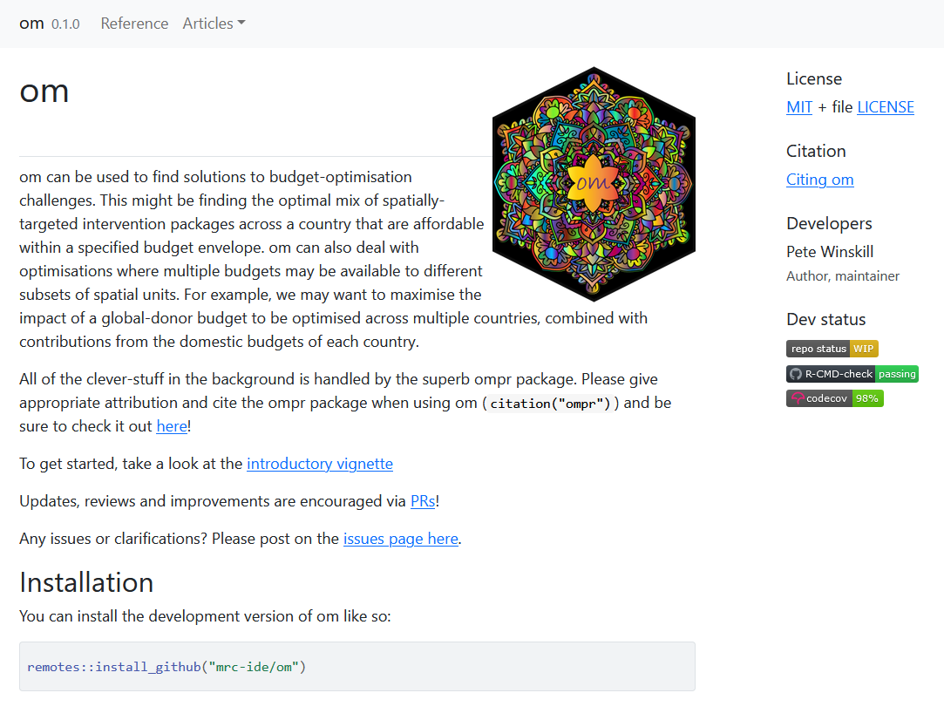The height and width of the screenshot is (720, 944).
Task: Expand the Articles dropdown menu
Action: coord(214,23)
